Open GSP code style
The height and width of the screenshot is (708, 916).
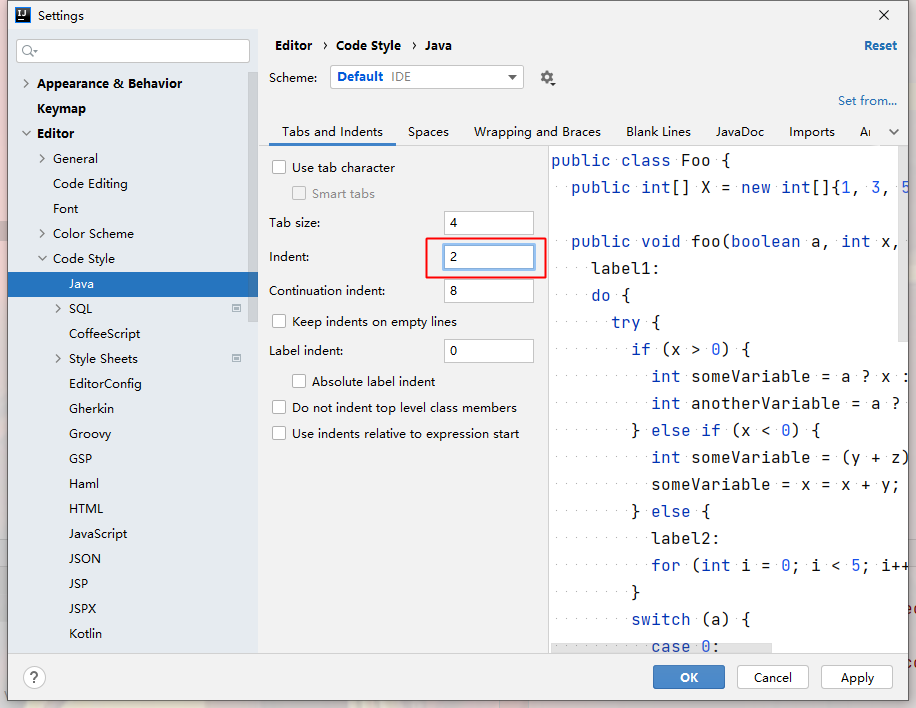[x=81, y=459]
